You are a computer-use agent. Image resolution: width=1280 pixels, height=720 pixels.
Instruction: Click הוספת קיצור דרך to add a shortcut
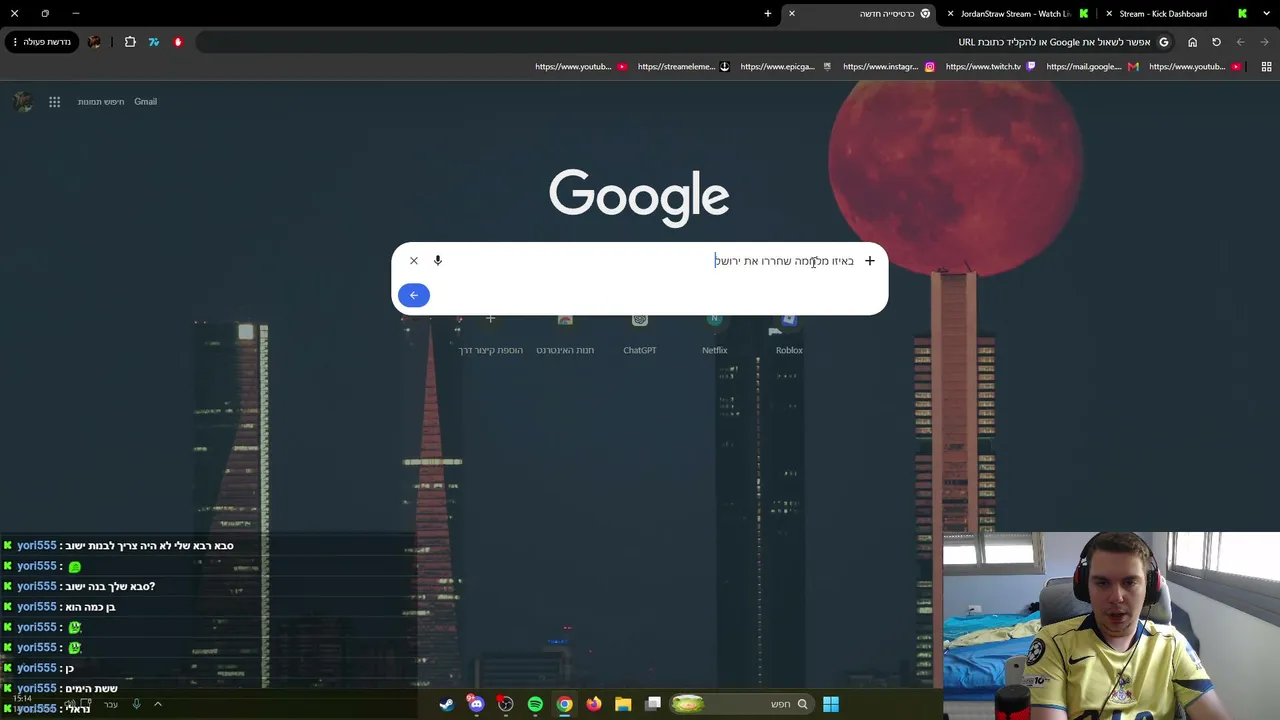click(x=491, y=335)
